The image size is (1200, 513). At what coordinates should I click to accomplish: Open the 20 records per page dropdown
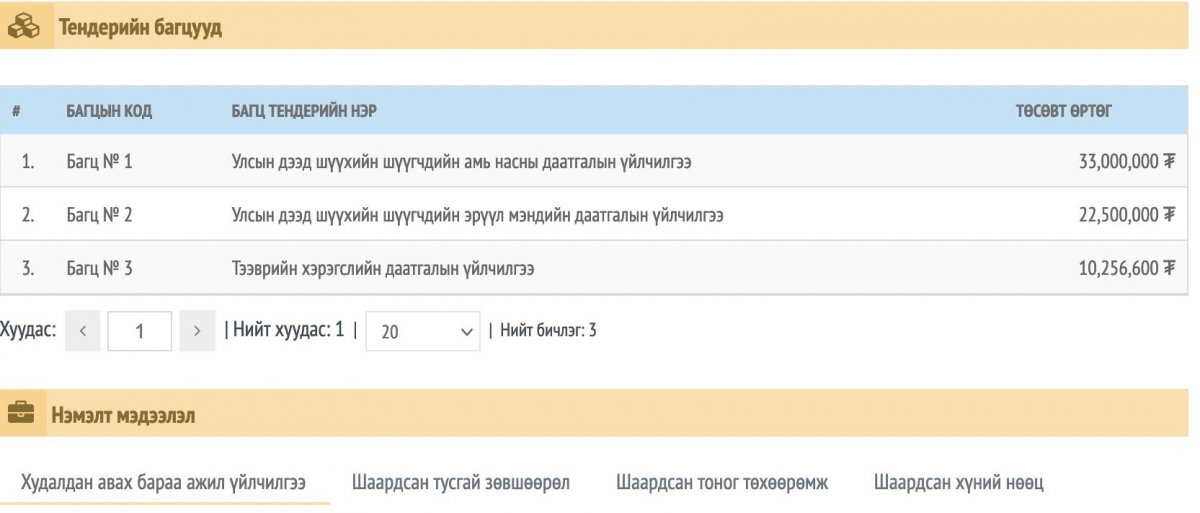pos(423,331)
